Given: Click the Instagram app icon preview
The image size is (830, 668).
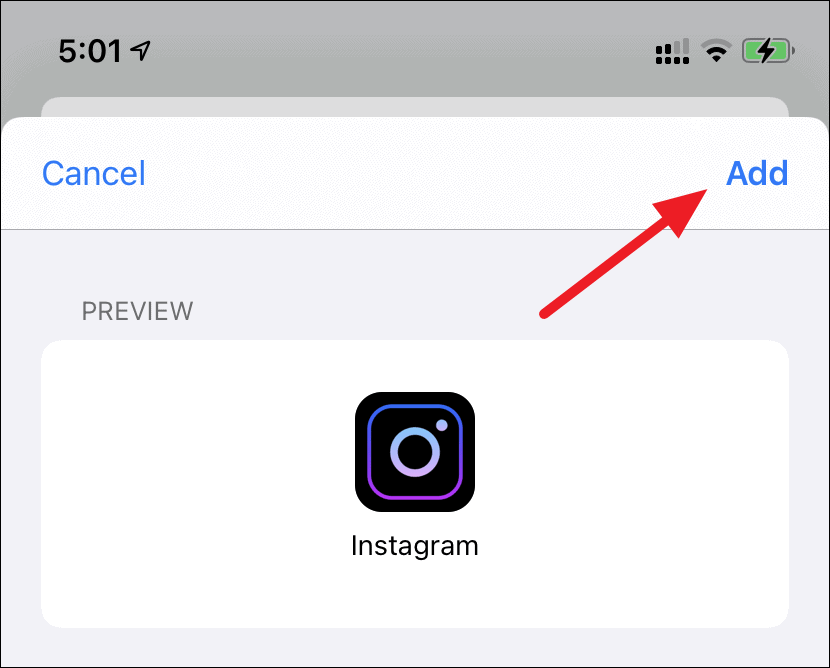Looking at the screenshot, I should tap(415, 452).
